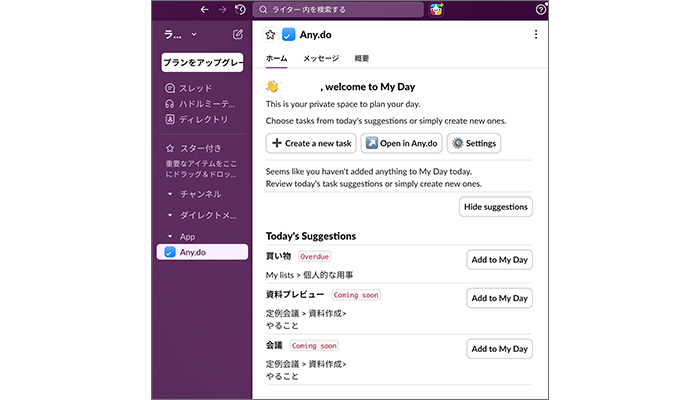
Task: Switch to the ホーム tab
Action: (276, 58)
